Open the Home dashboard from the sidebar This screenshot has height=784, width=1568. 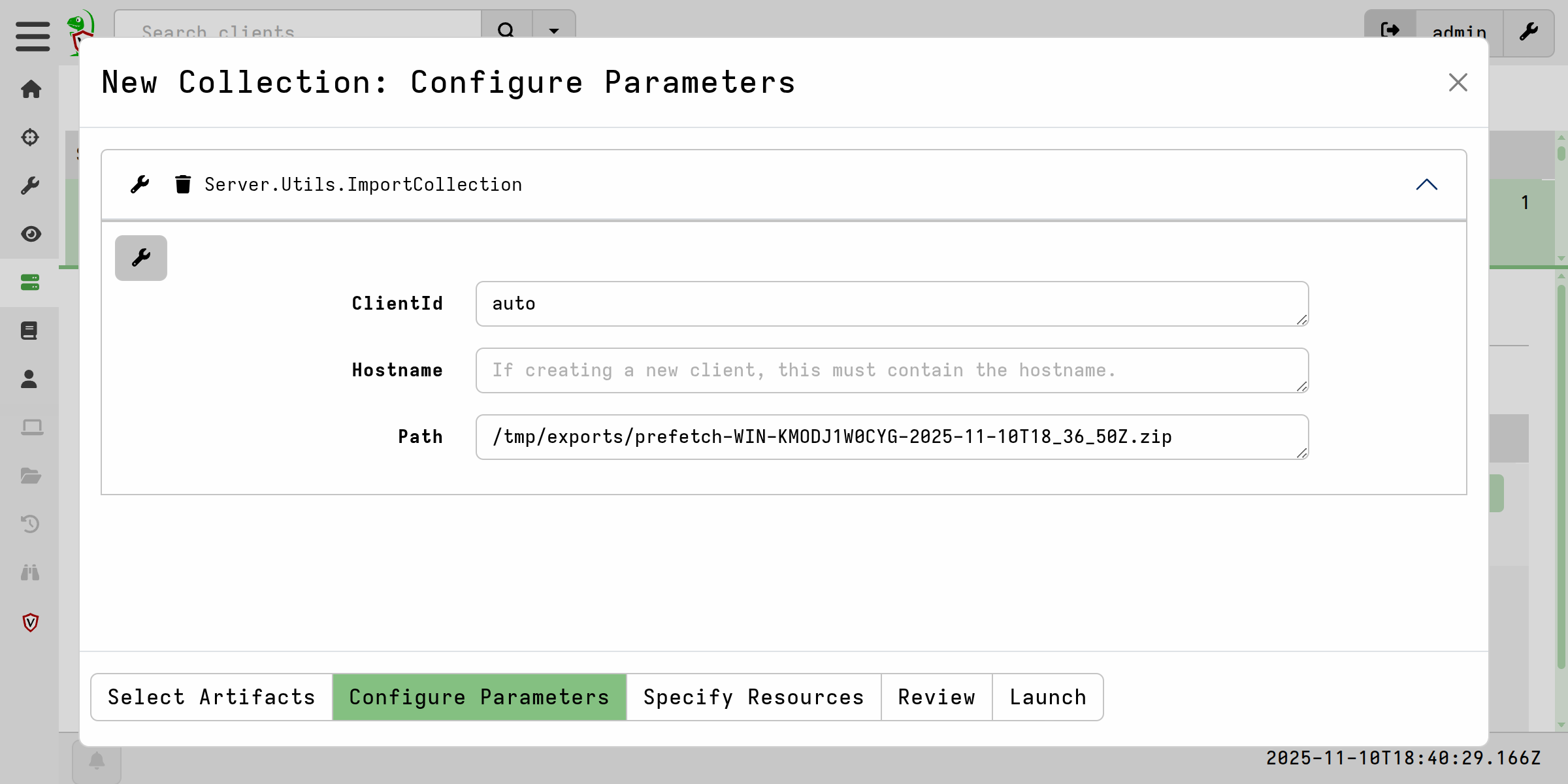click(31, 90)
